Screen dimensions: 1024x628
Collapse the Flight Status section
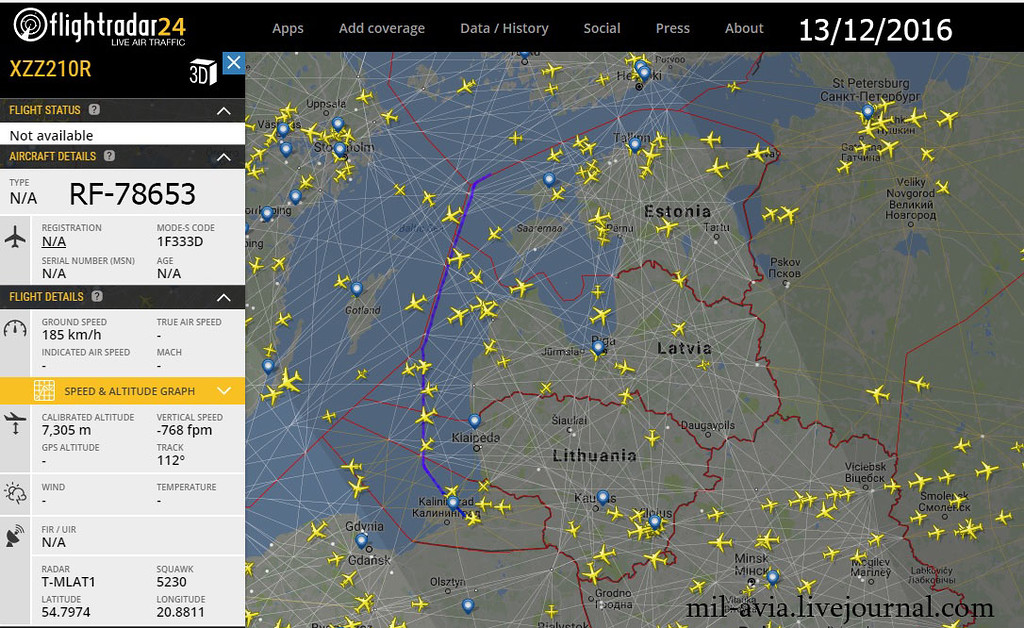click(224, 110)
